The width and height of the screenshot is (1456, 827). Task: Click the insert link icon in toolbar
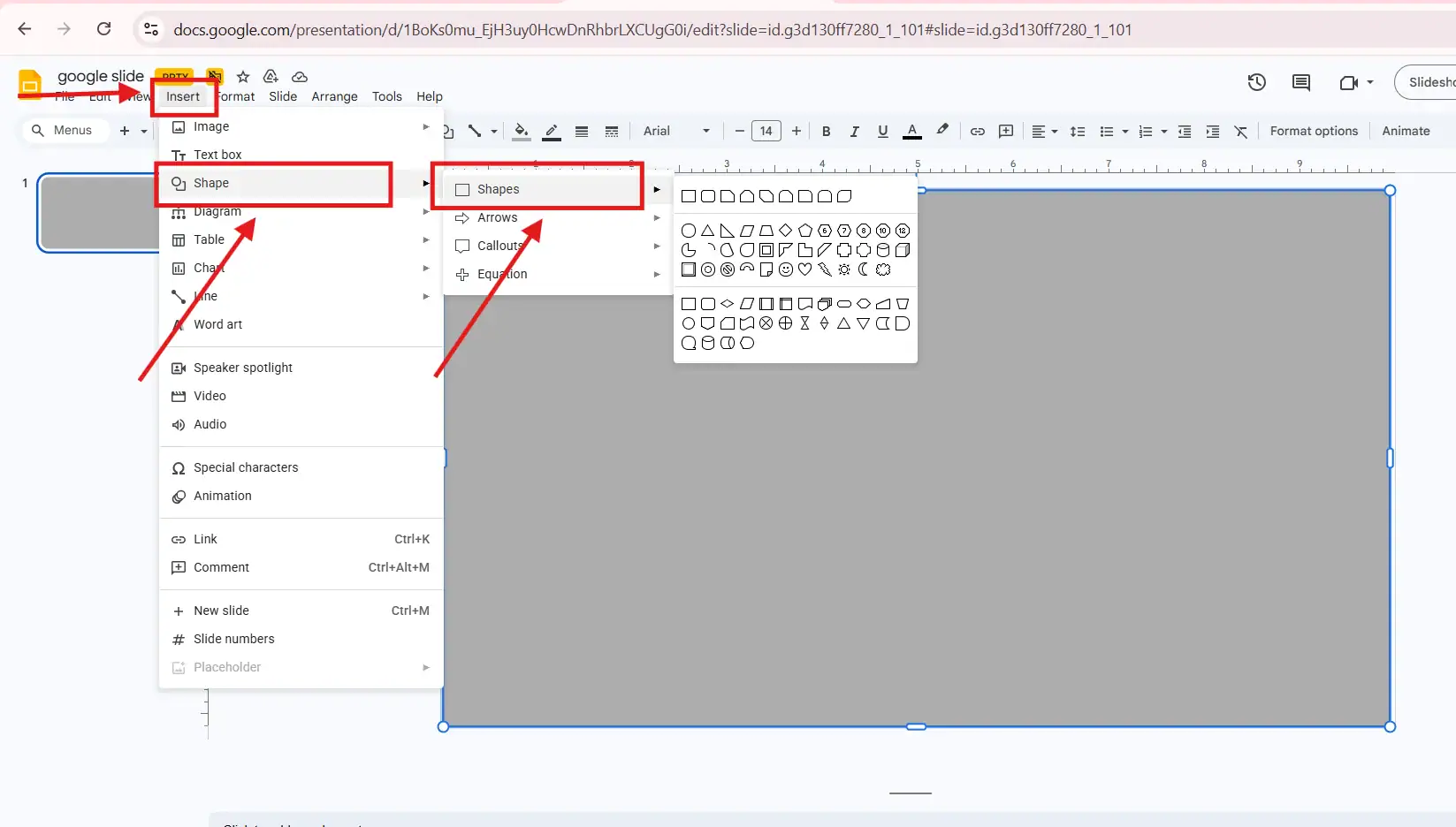(x=977, y=131)
